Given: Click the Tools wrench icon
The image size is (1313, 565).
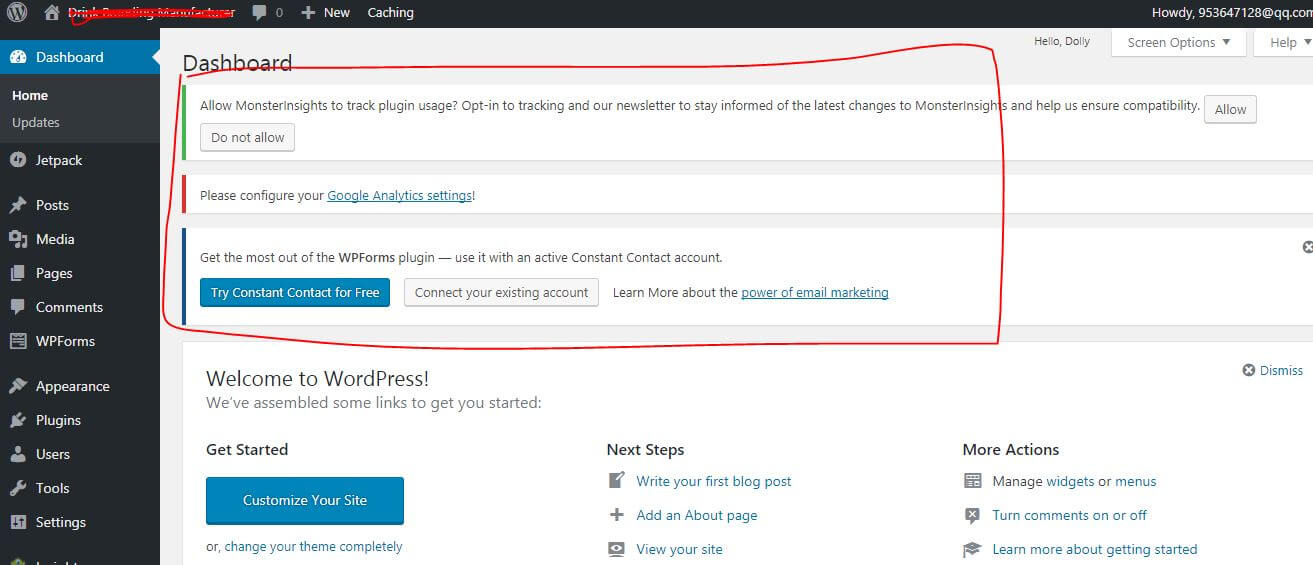Looking at the screenshot, I should (18, 488).
